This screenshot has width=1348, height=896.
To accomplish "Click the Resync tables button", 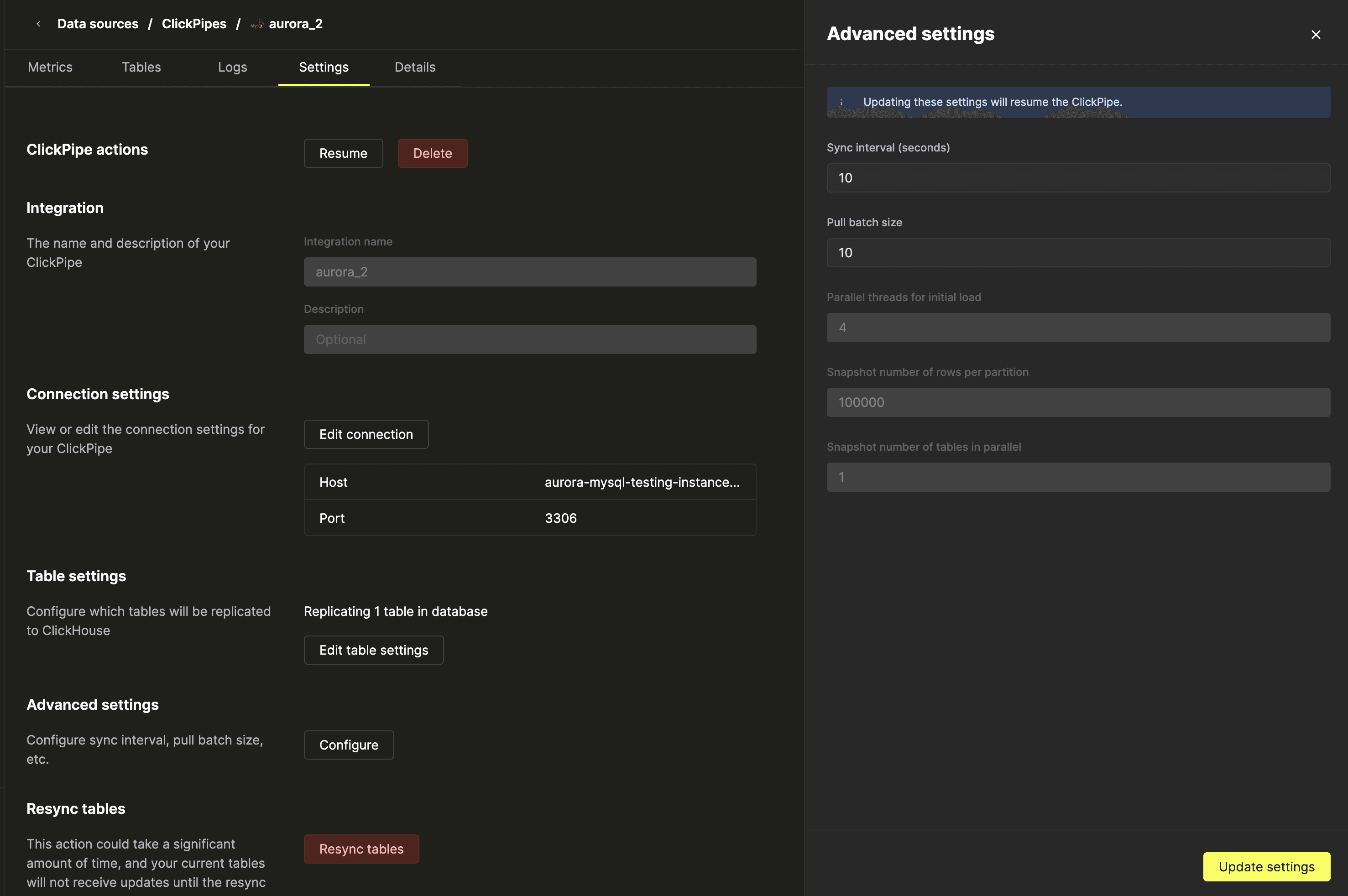I will pyautogui.click(x=361, y=849).
